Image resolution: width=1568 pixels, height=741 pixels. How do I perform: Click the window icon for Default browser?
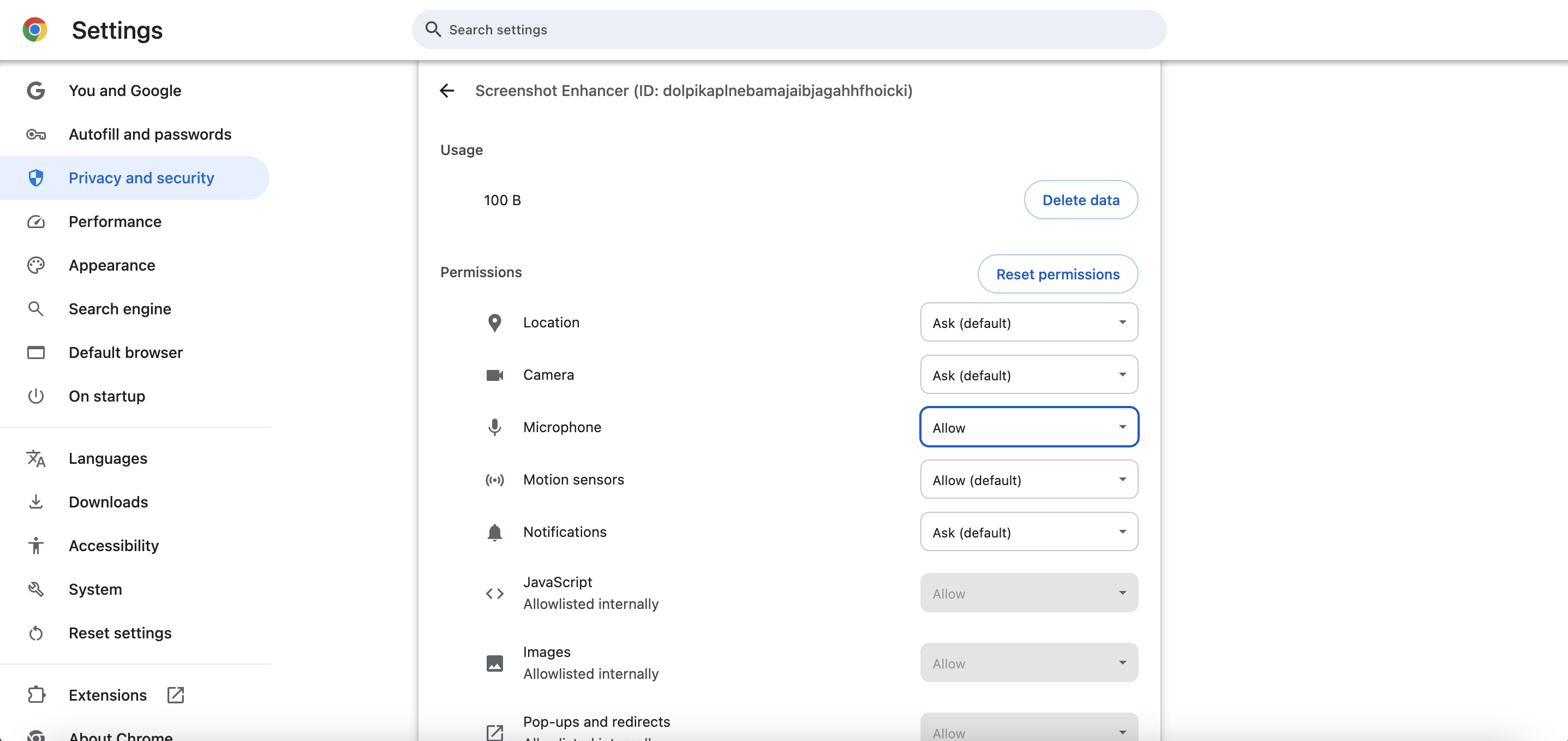click(x=36, y=352)
